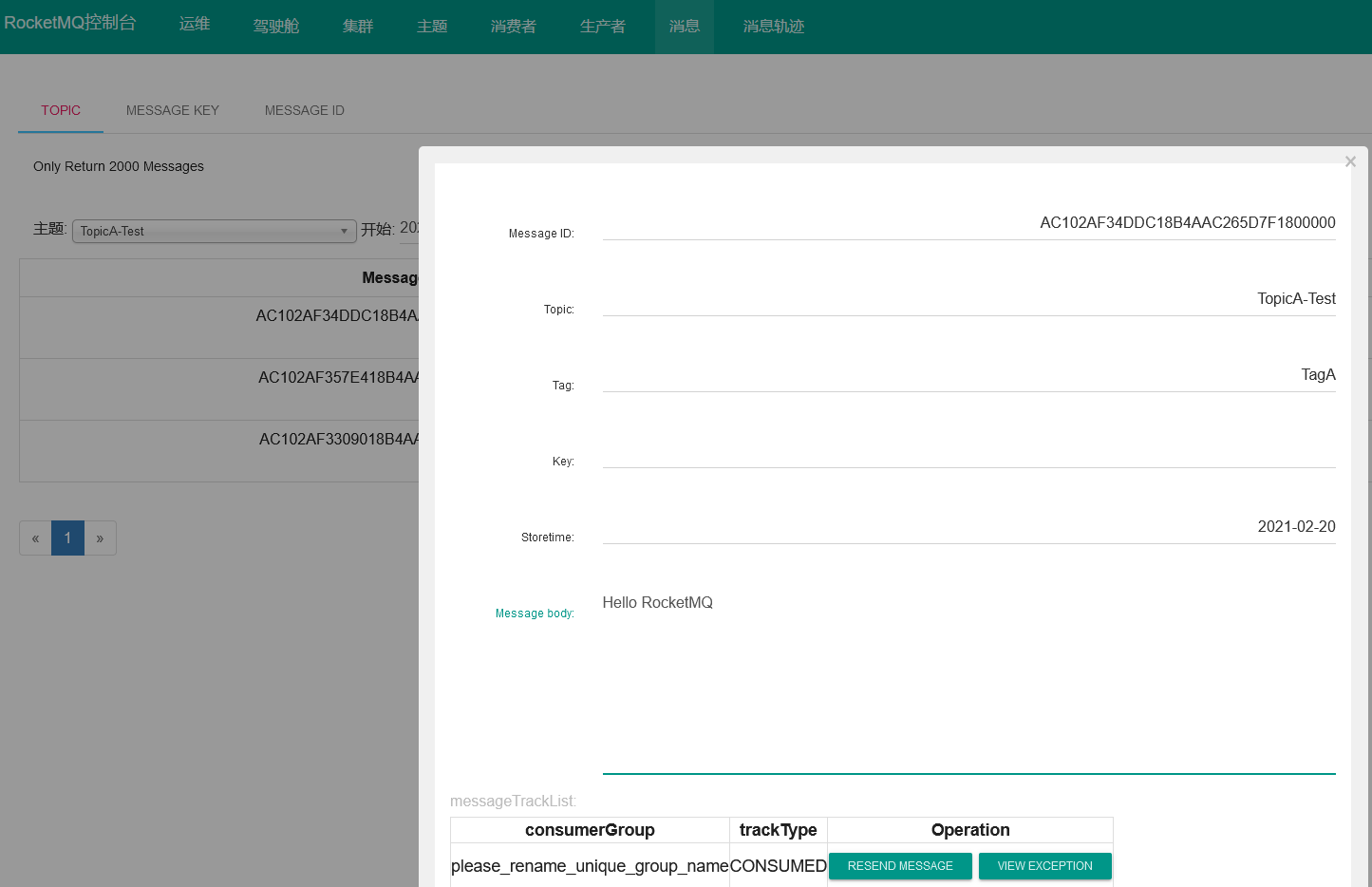Select message row AC102AF34DDC18B4A
Viewport: 1372px width, 887px height.
(219, 328)
